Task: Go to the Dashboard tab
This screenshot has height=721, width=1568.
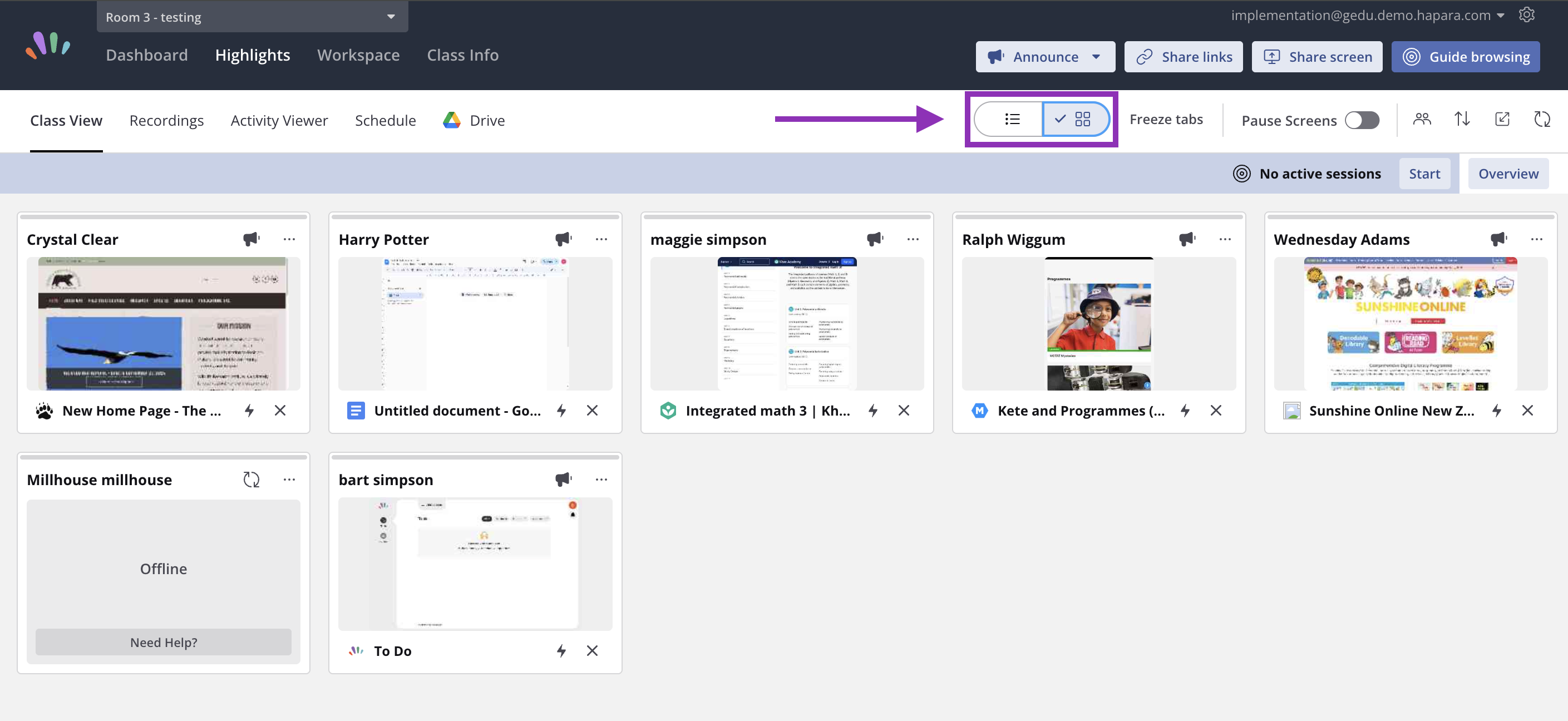Action: coord(147,55)
